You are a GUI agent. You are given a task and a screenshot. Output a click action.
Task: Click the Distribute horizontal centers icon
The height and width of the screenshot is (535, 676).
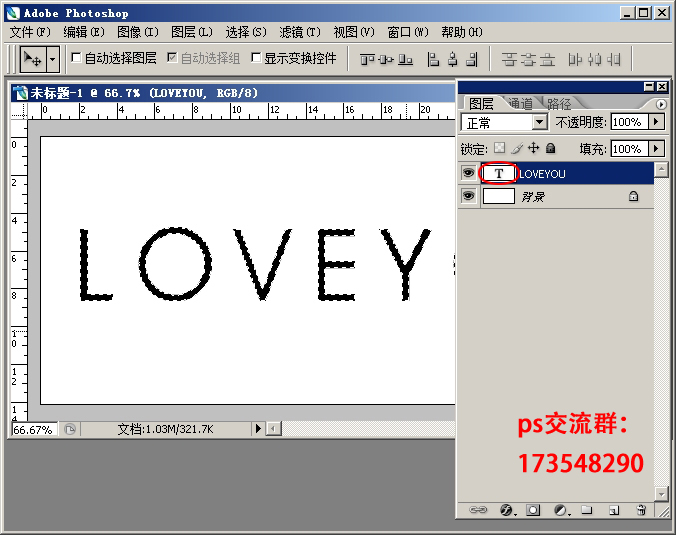595,59
